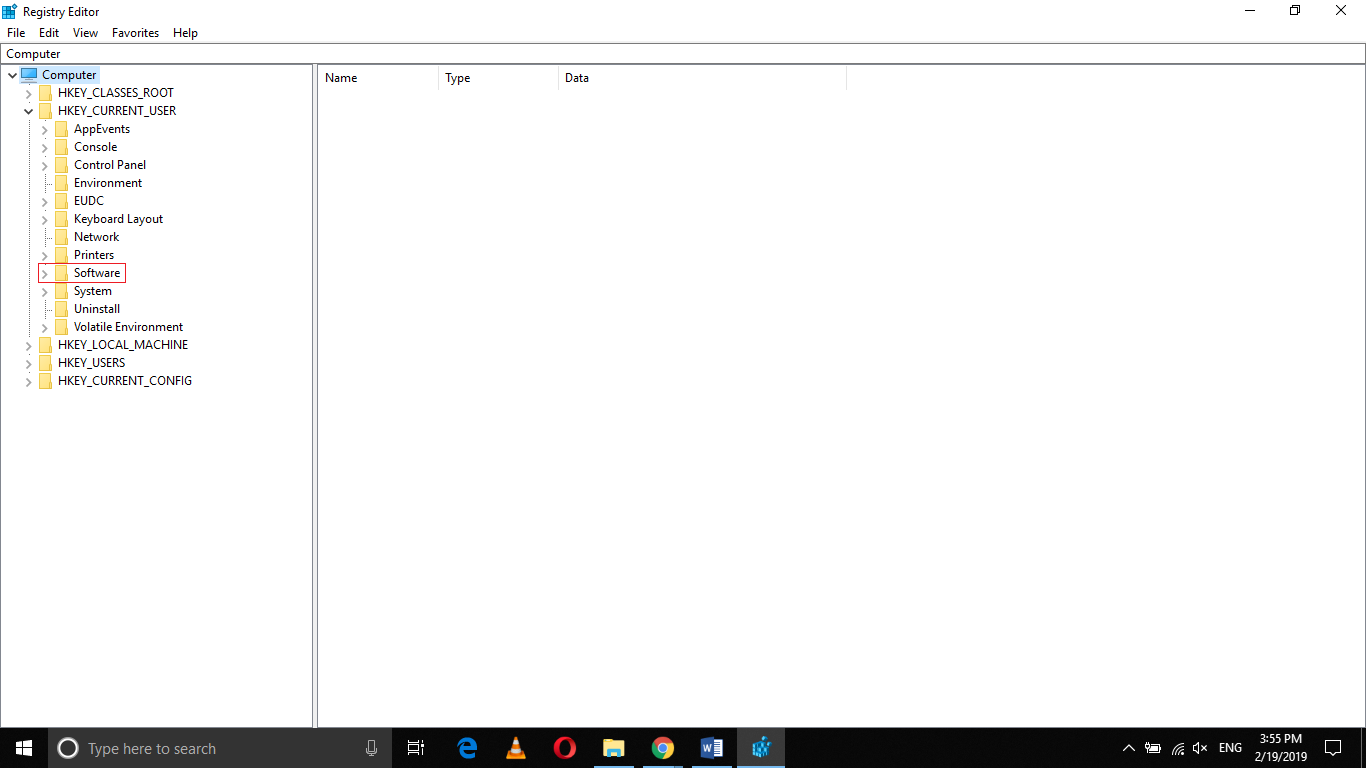1366x768 pixels.
Task: Expand the AppEvents key arrow
Action: 44,129
